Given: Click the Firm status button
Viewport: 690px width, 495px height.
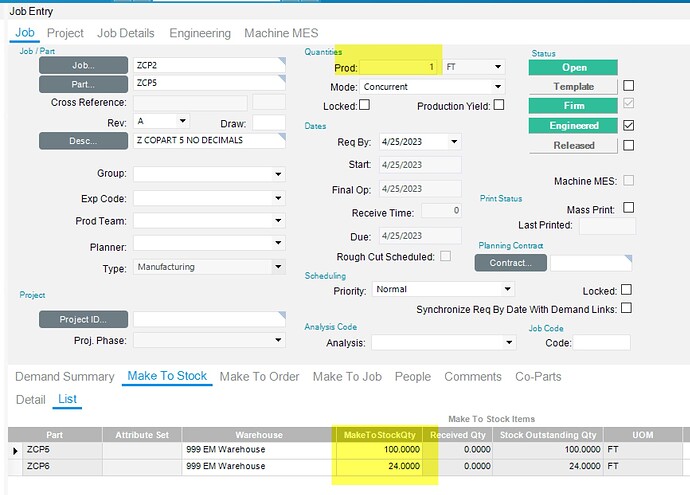Looking at the screenshot, I should coord(573,106).
